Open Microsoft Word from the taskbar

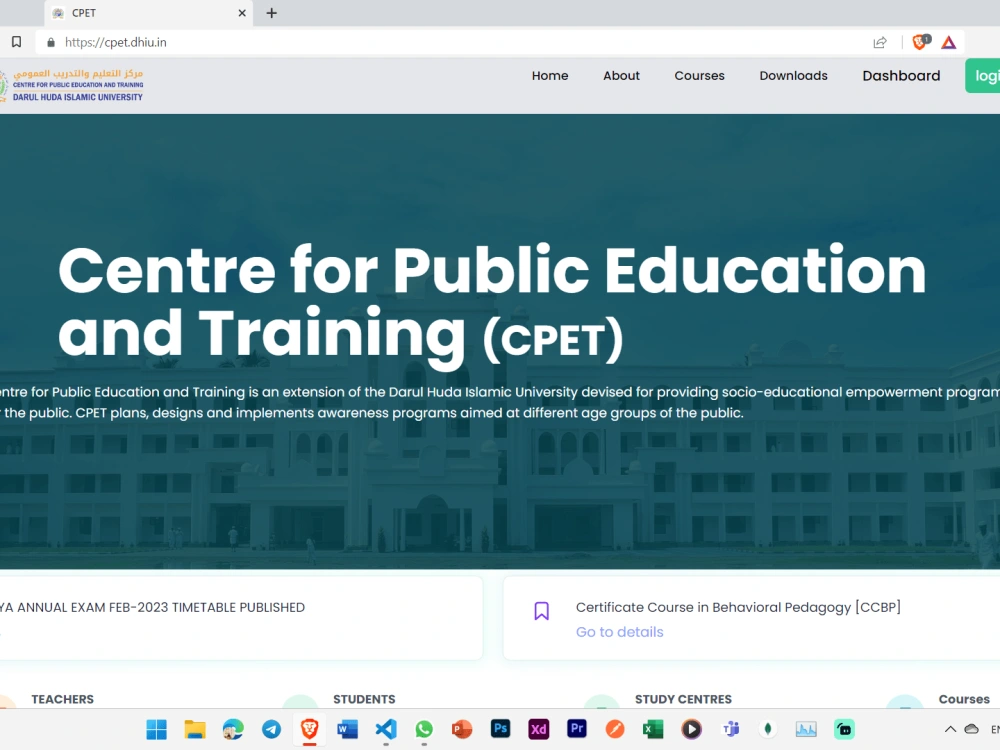coord(348,729)
